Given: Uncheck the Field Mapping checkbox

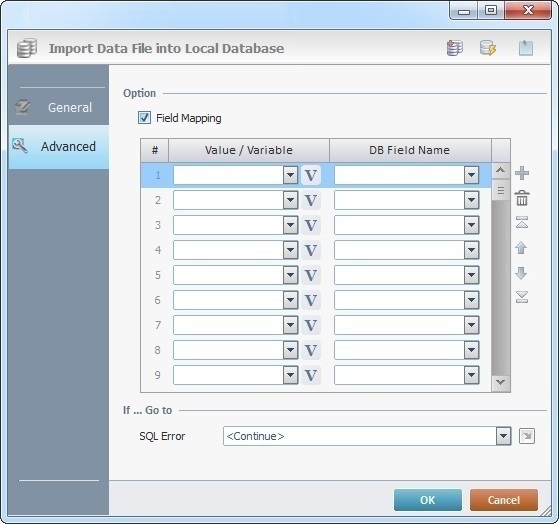Looking at the screenshot, I should click(x=144, y=118).
